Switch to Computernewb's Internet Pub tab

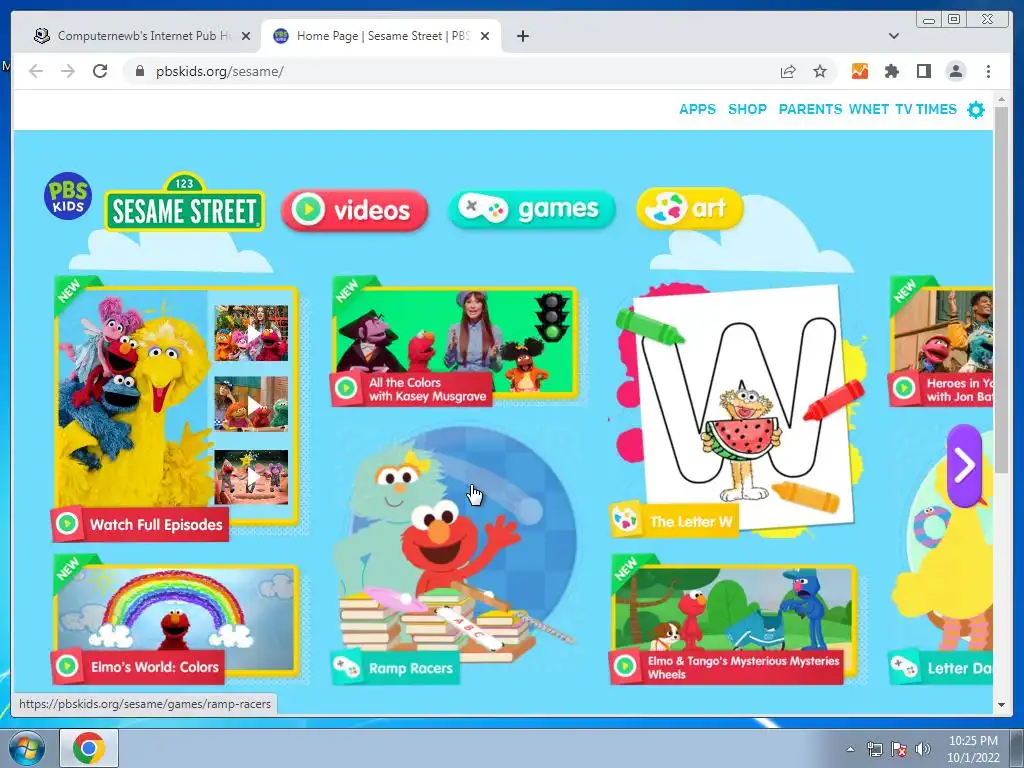tap(136, 36)
